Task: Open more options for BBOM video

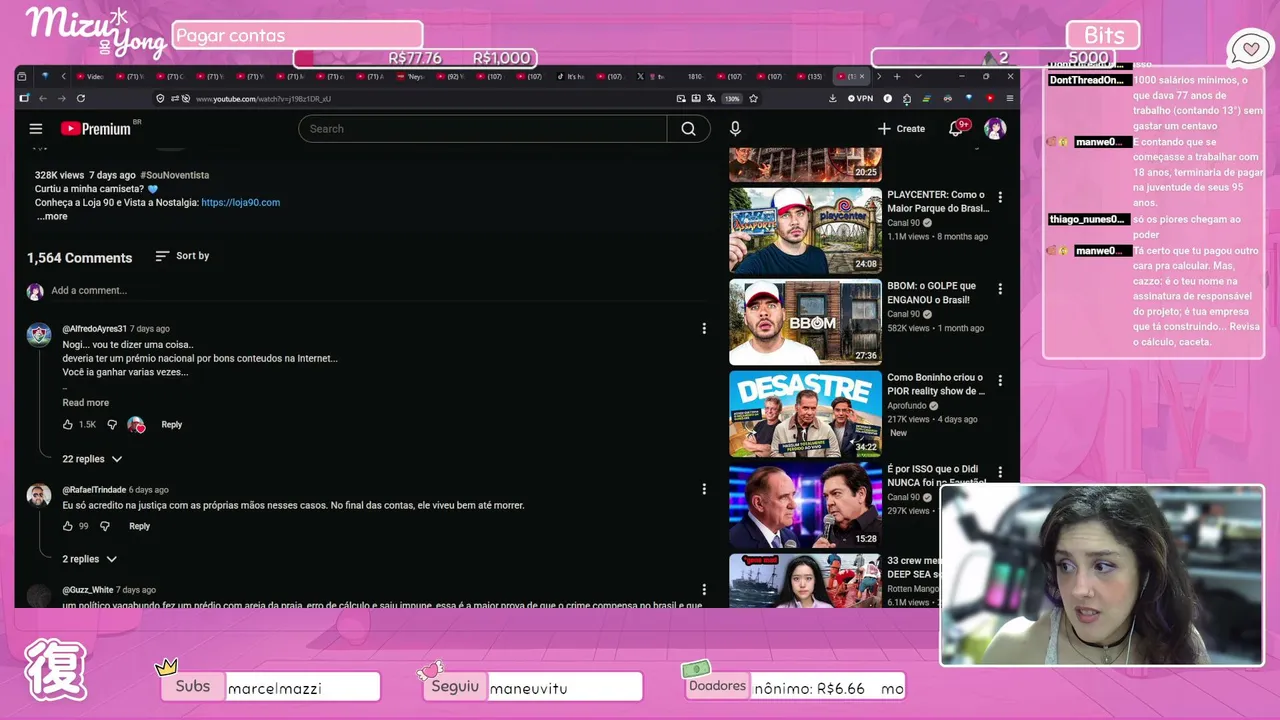Action: [1000, 289]
